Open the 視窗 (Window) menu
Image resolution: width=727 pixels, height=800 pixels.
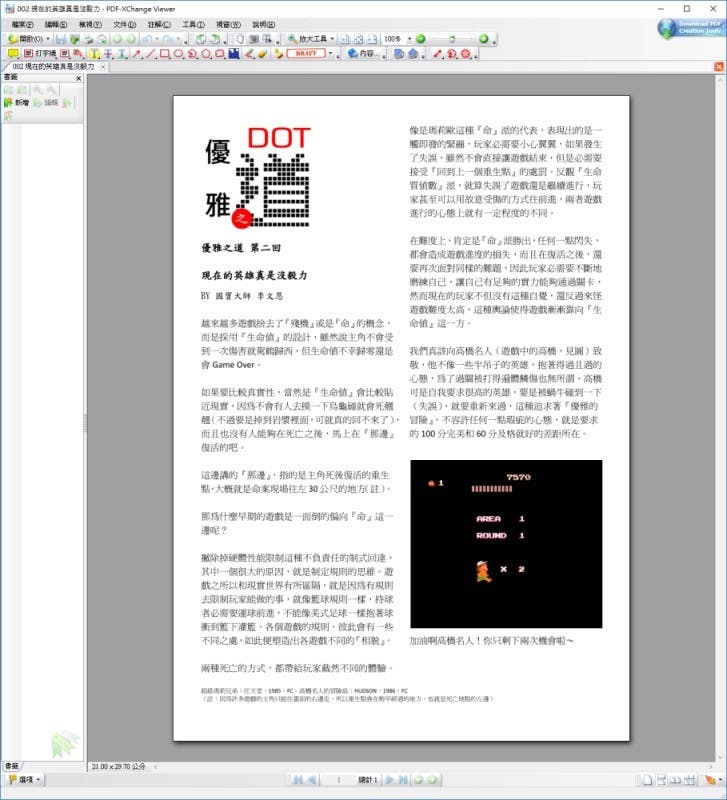click(228, 24)
